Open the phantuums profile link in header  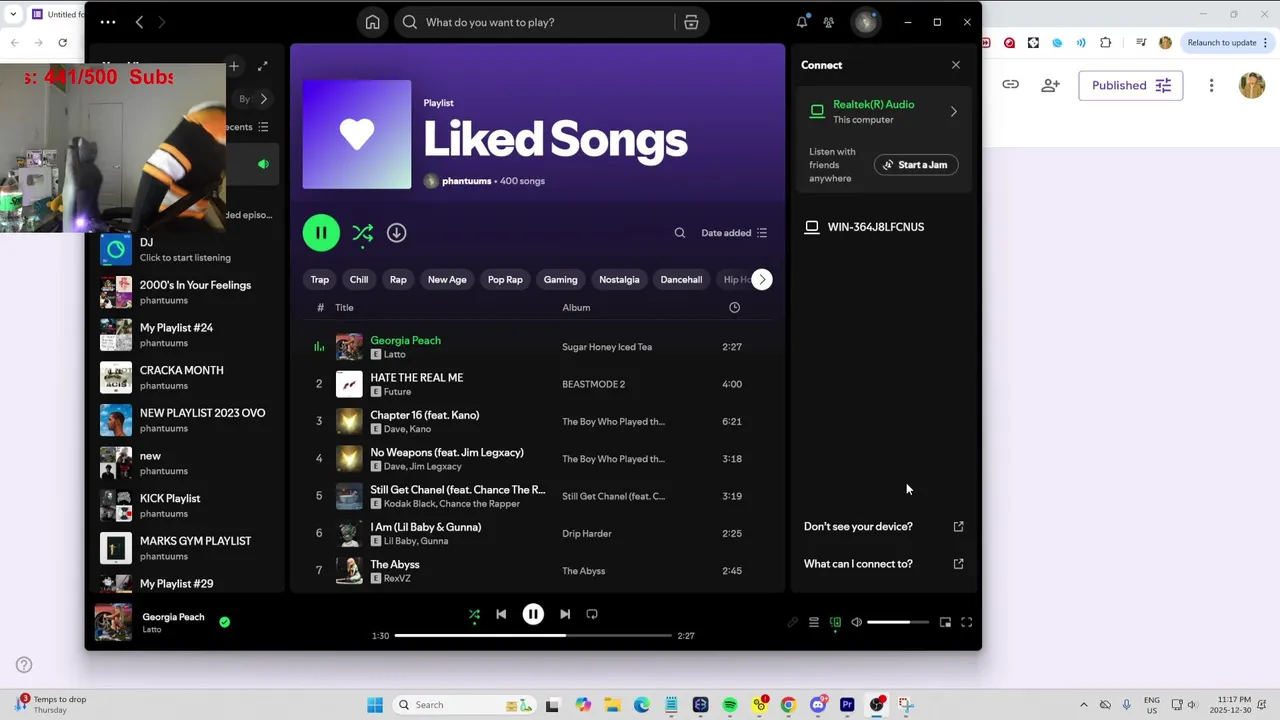click(x=466, y=181)
